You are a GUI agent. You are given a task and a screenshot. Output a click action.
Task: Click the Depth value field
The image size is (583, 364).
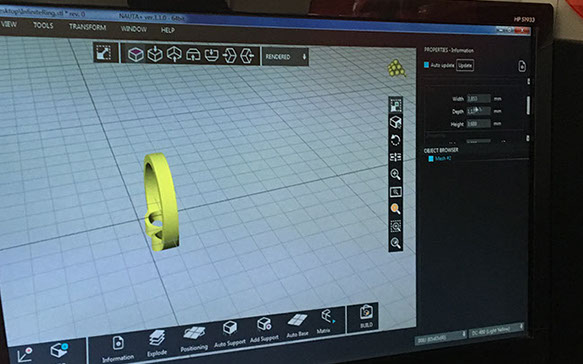(x=479, y=111)
